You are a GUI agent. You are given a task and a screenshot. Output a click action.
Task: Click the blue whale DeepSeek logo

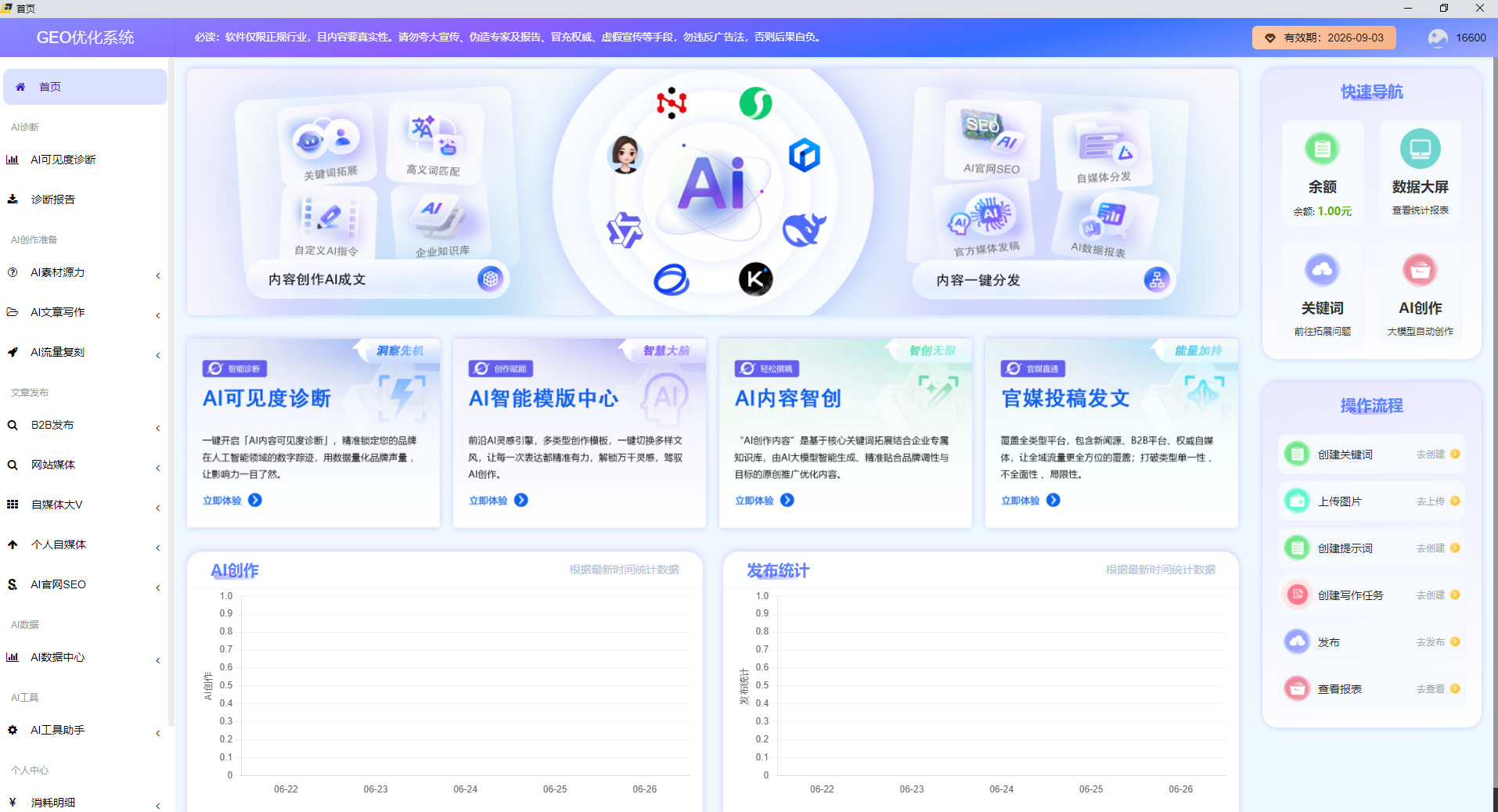pyautogui.click(x=804, y=228)
